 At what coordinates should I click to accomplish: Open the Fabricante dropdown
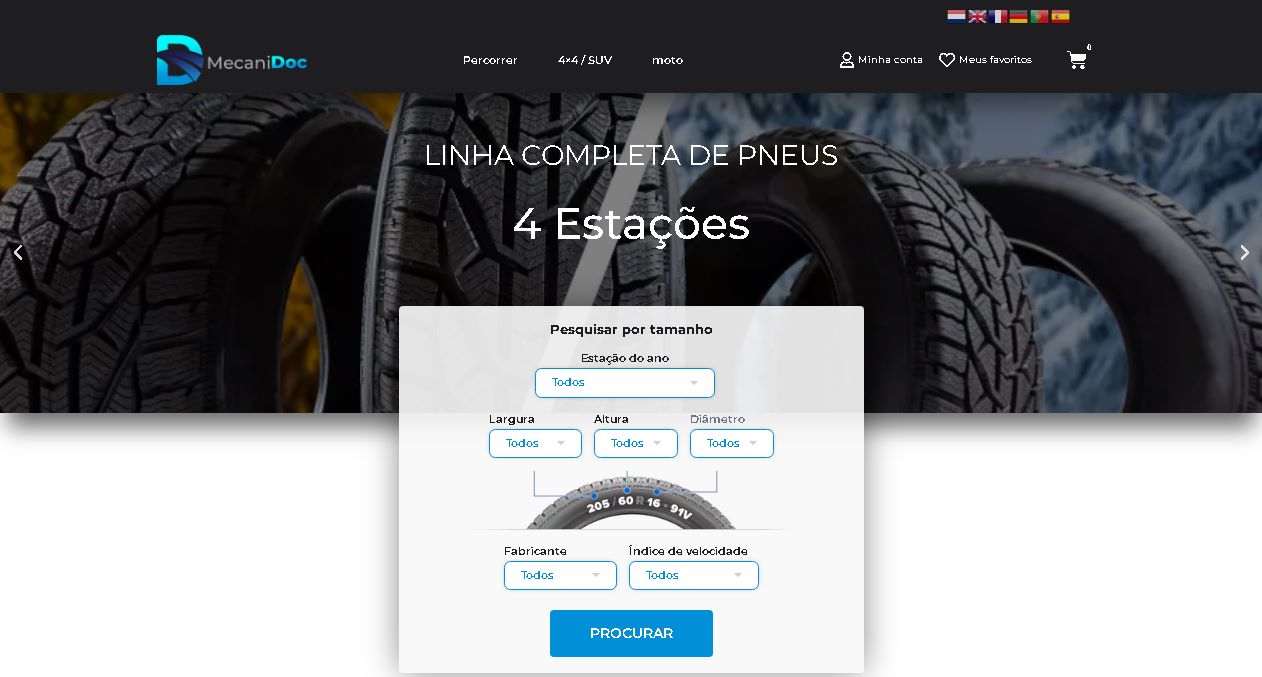click(560, 575)
